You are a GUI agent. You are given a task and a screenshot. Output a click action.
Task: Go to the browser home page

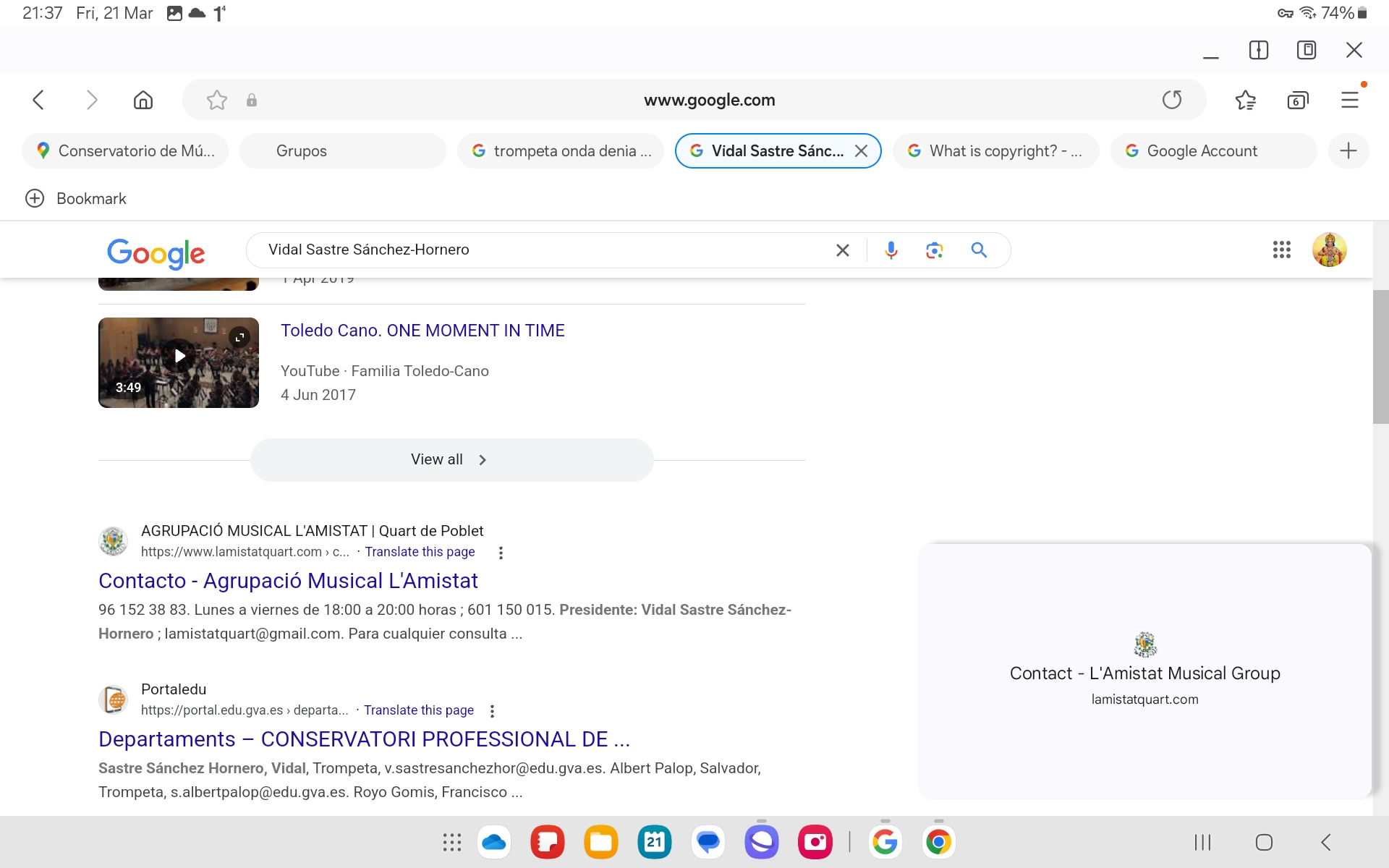click(143, 100)
